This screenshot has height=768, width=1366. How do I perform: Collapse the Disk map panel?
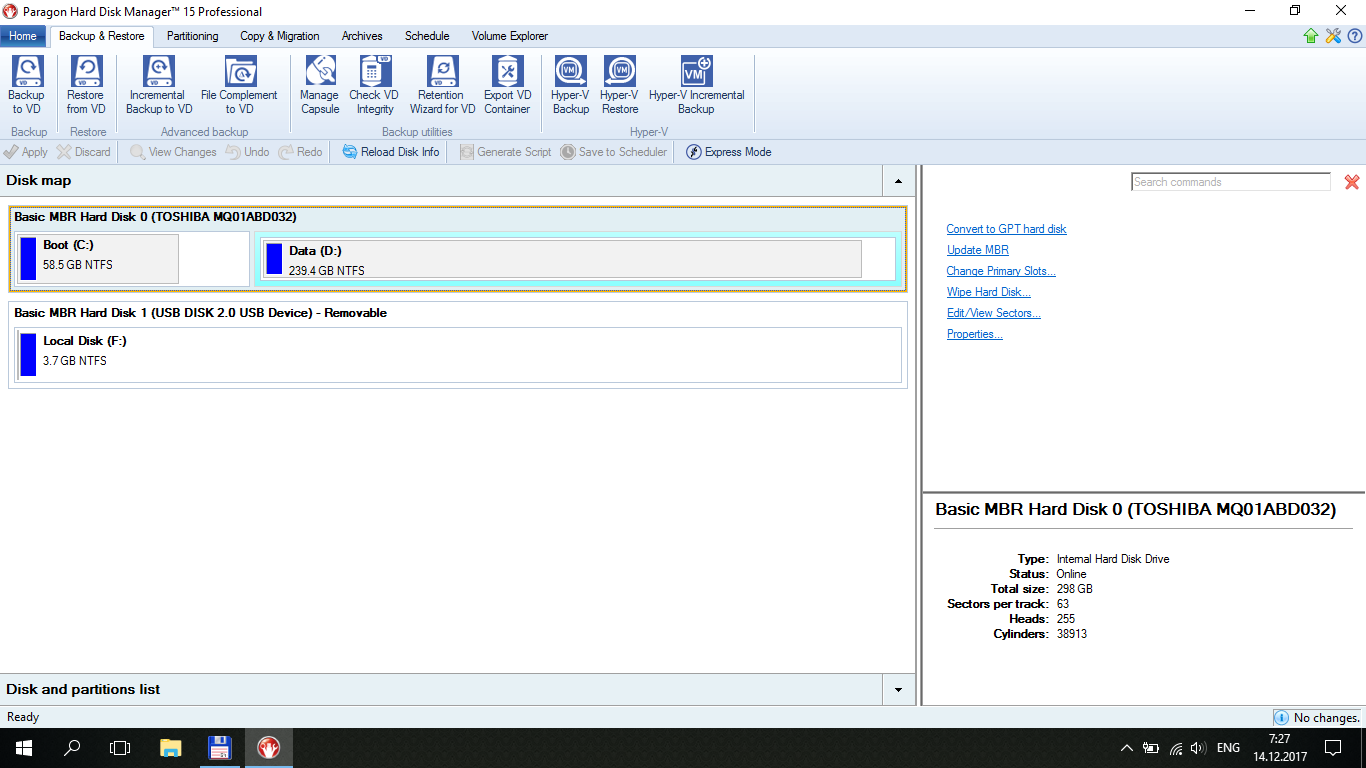(898, 181)
